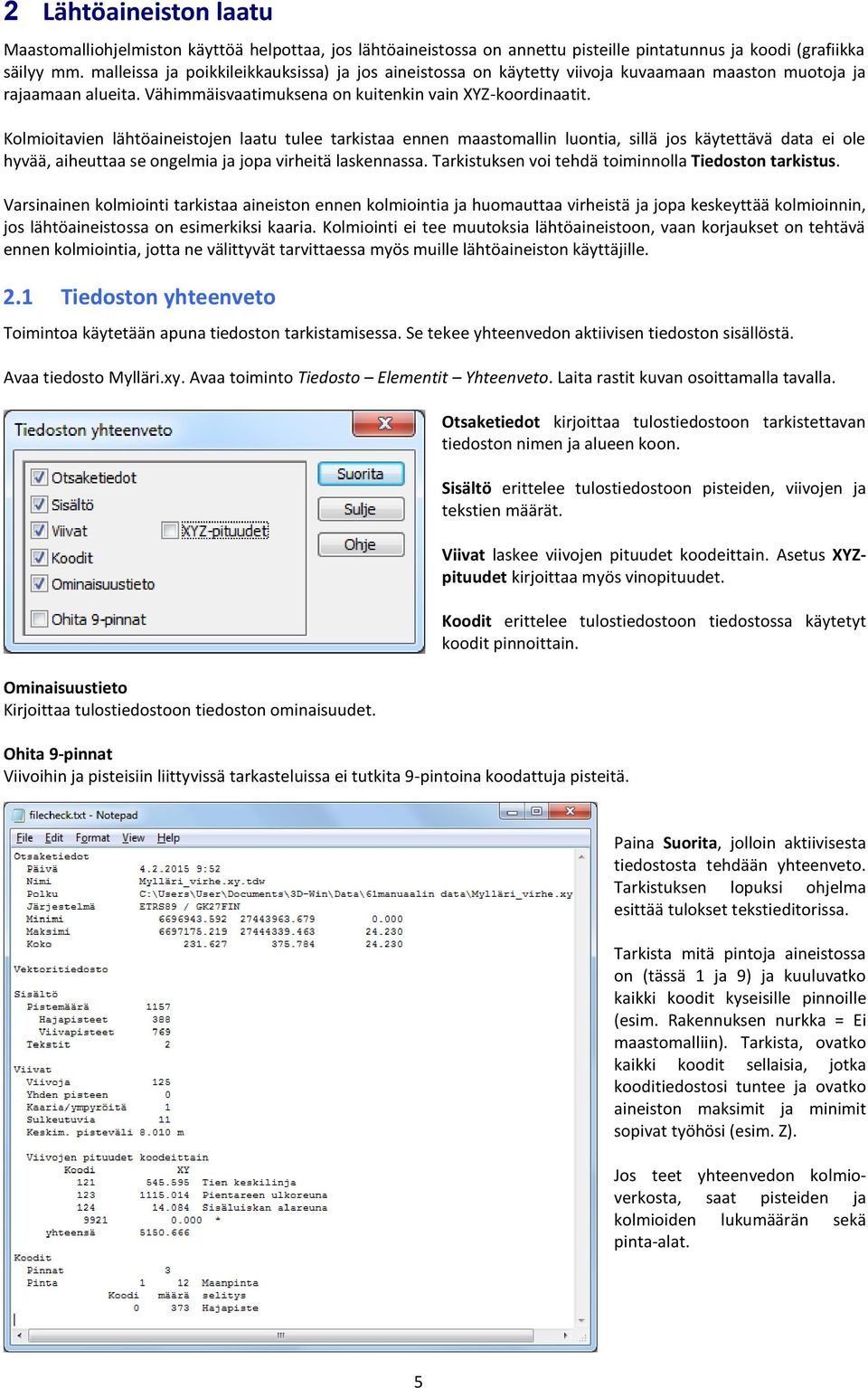The height and width of the screenshot is (1388, 868).
Task: Click the 'Mylläri_virhe.xy.tdw' file name text
Action: click(202, 882)
